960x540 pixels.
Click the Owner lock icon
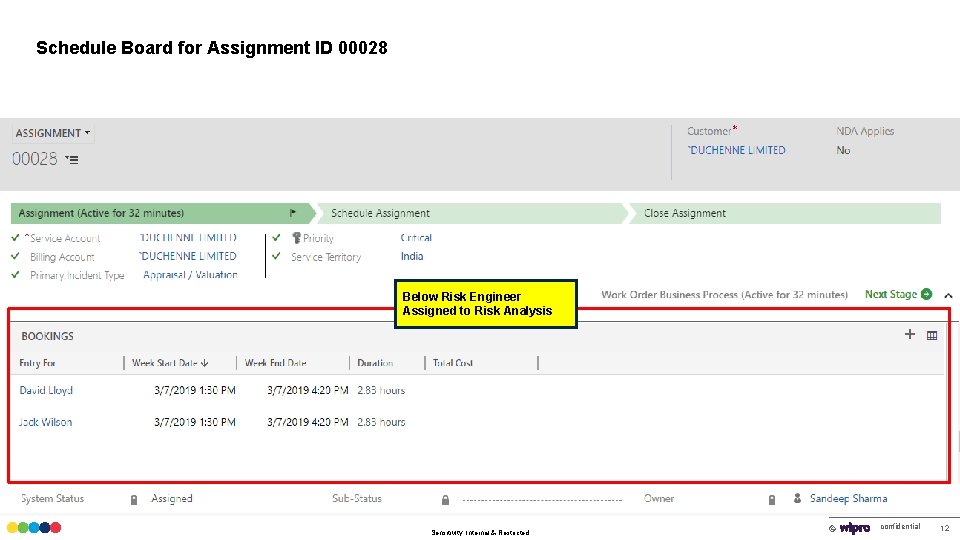(772, 500)
